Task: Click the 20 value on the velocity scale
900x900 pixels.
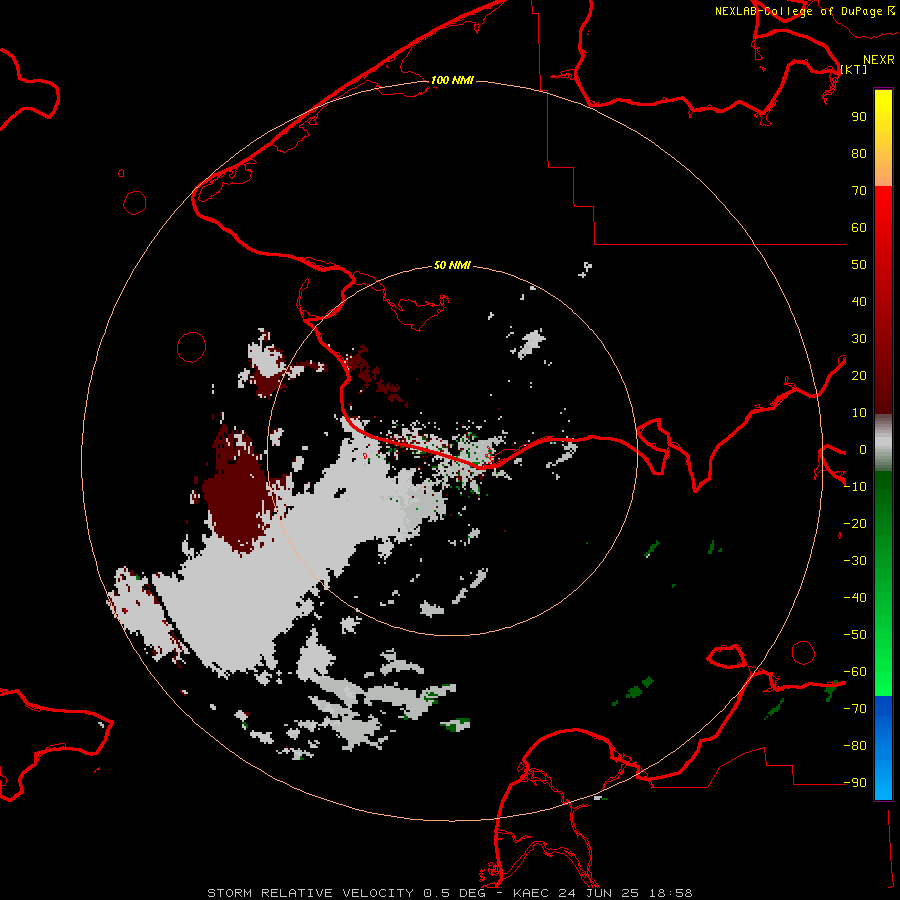Action: pos(859,376)
